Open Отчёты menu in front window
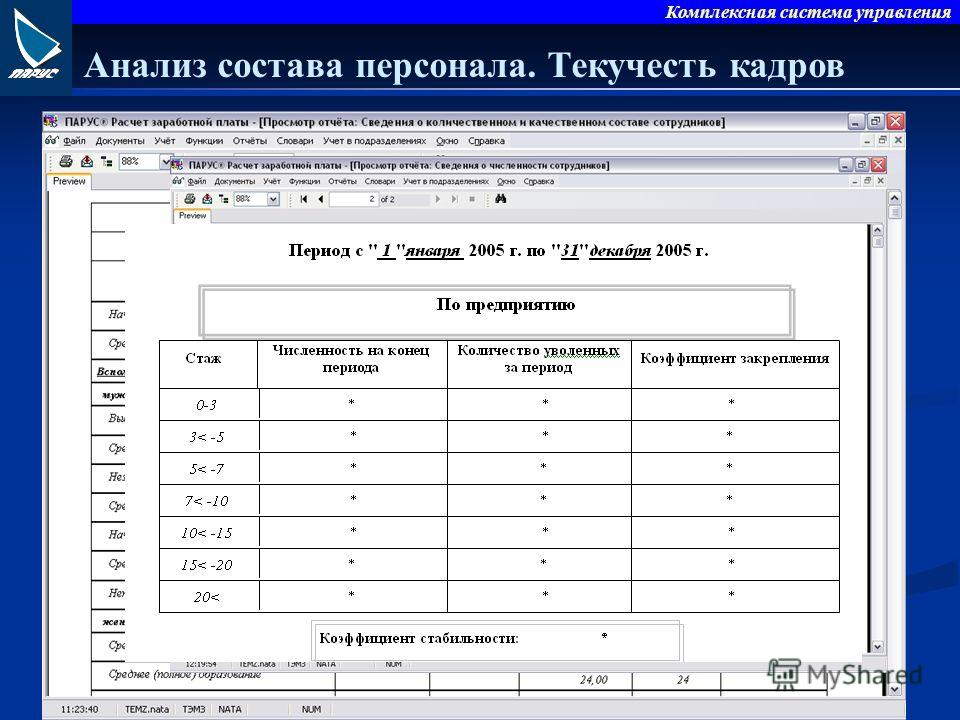Image resolution: width=960 pixels, height=720 pixels. (342, 181)
